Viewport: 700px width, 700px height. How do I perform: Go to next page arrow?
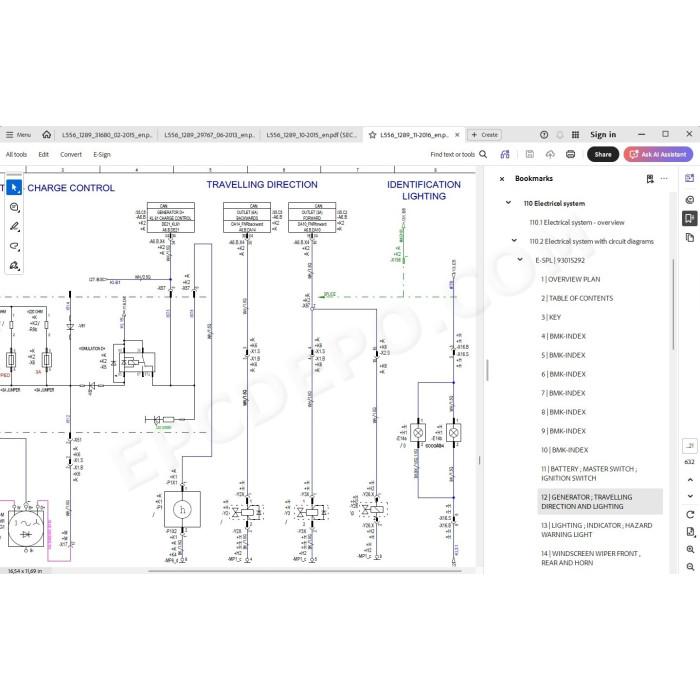coord(690,496)
